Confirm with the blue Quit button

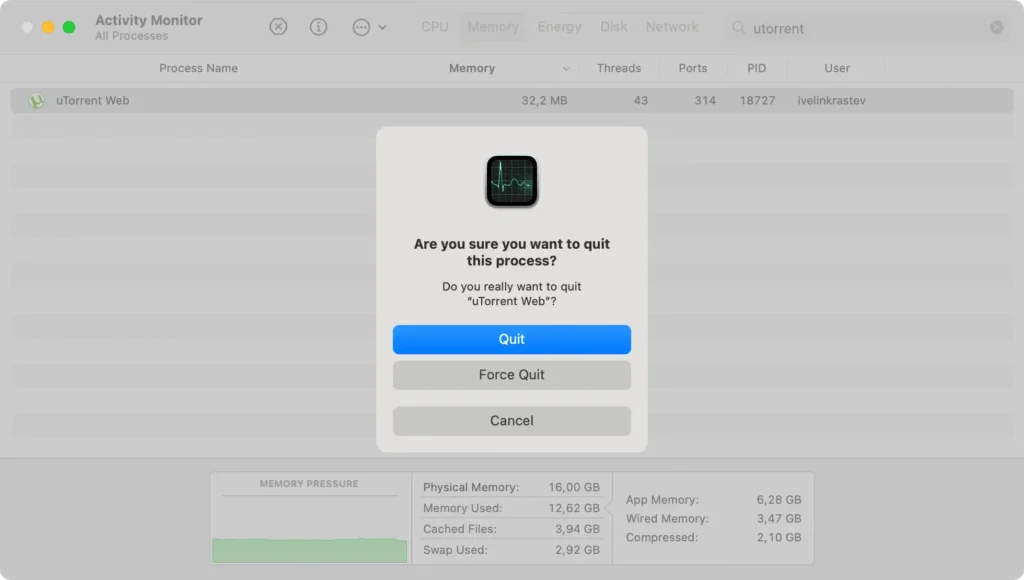(x=512, y=340)
